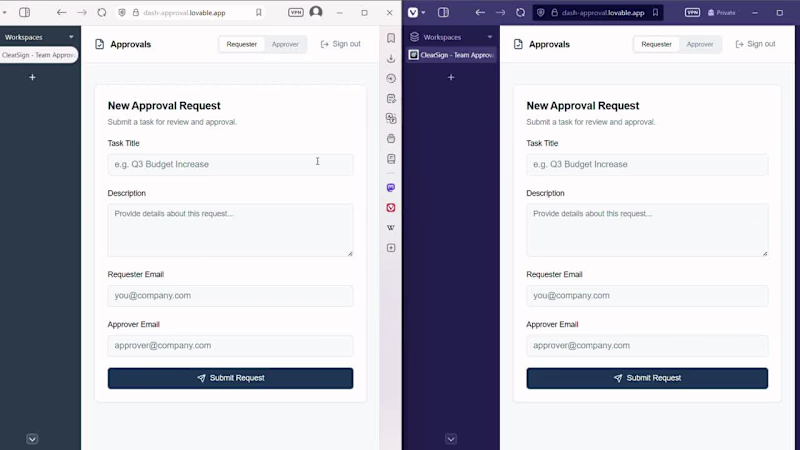800x450 pixels.
Task: Open VPN button in right private window
Action: click(692, 12)
